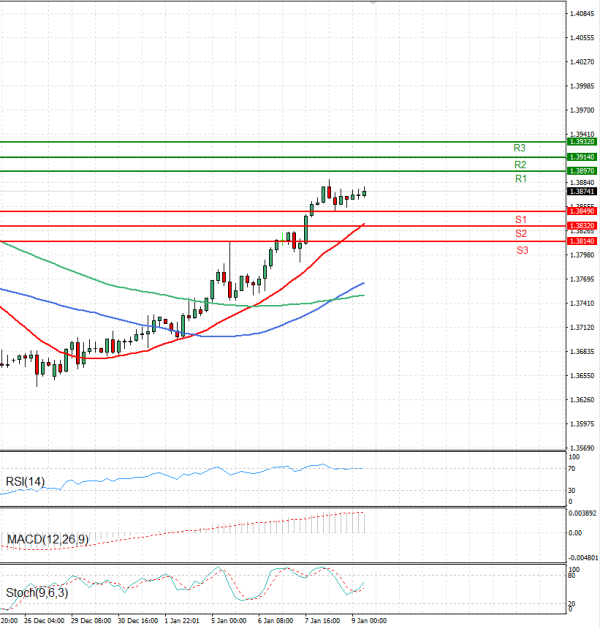This screenshot has height=629, width=600.
Task: Click the chart shift triangle marker at top
Action: click(x=373, y=6)
